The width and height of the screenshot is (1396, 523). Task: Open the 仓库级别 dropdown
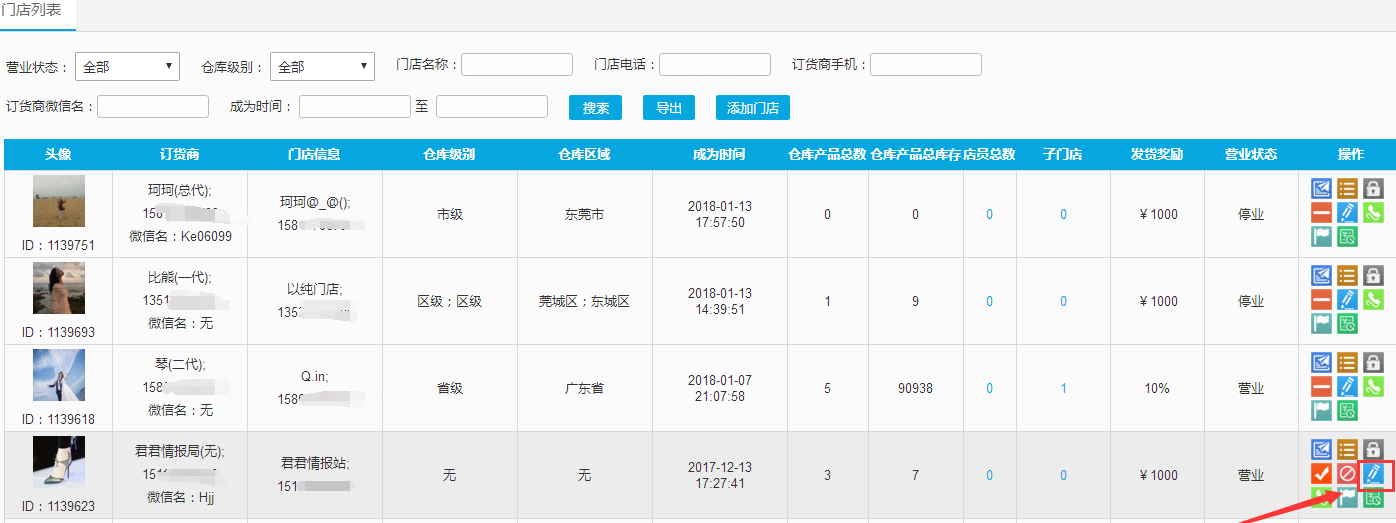tap(323, 67)
